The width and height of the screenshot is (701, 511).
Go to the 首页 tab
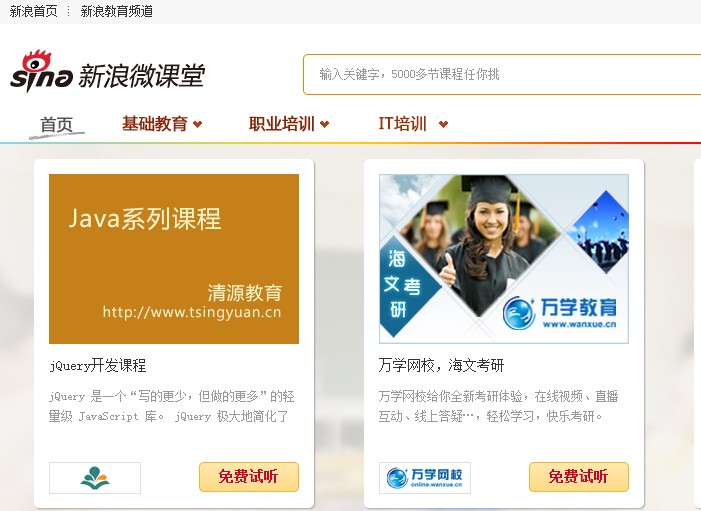[x=57, y=125]
